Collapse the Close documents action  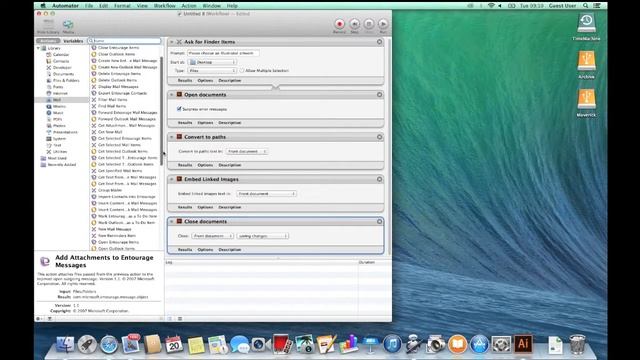coord(171,222)
